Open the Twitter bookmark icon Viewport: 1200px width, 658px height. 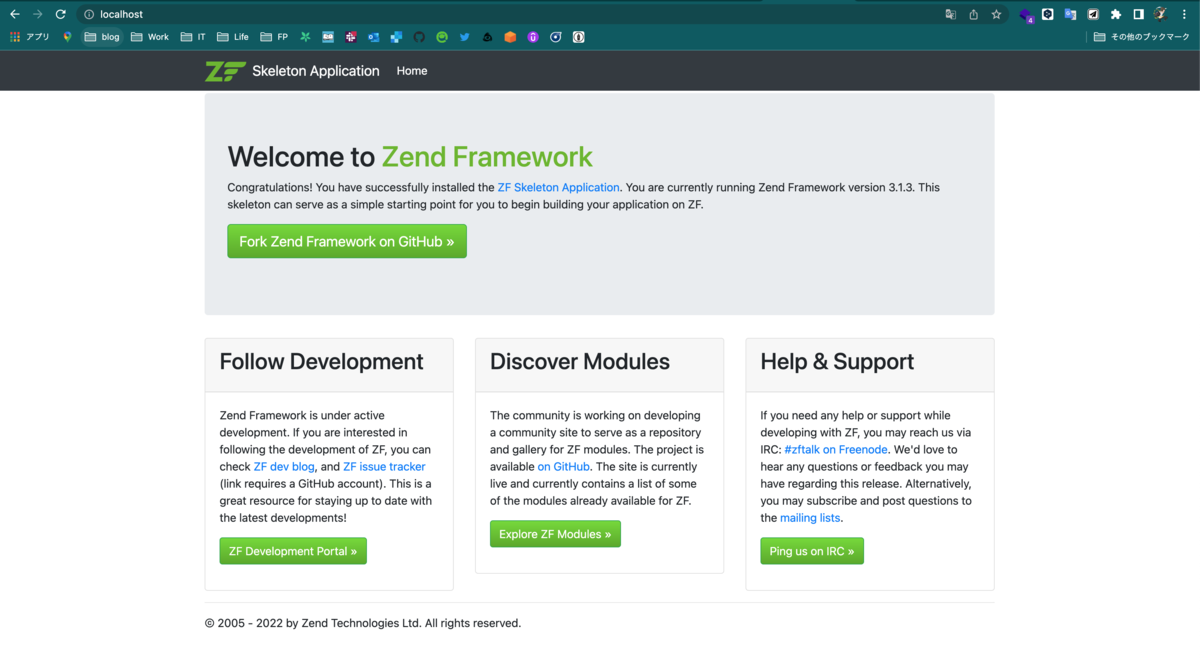[464, 37]
